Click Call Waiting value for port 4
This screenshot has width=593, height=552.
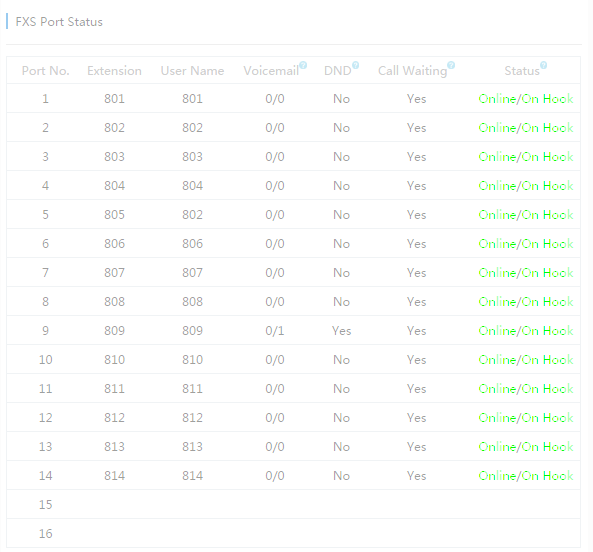[x=416, y=186]
